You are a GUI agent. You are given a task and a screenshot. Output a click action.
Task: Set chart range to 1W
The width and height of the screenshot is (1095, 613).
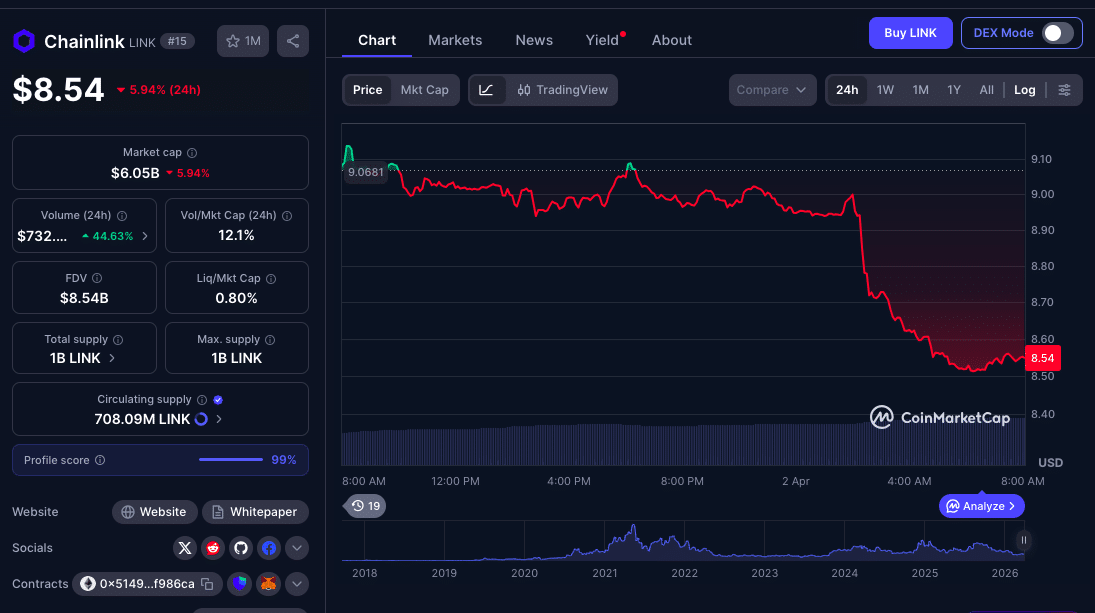pyautogui.click(x=885, y=90)
